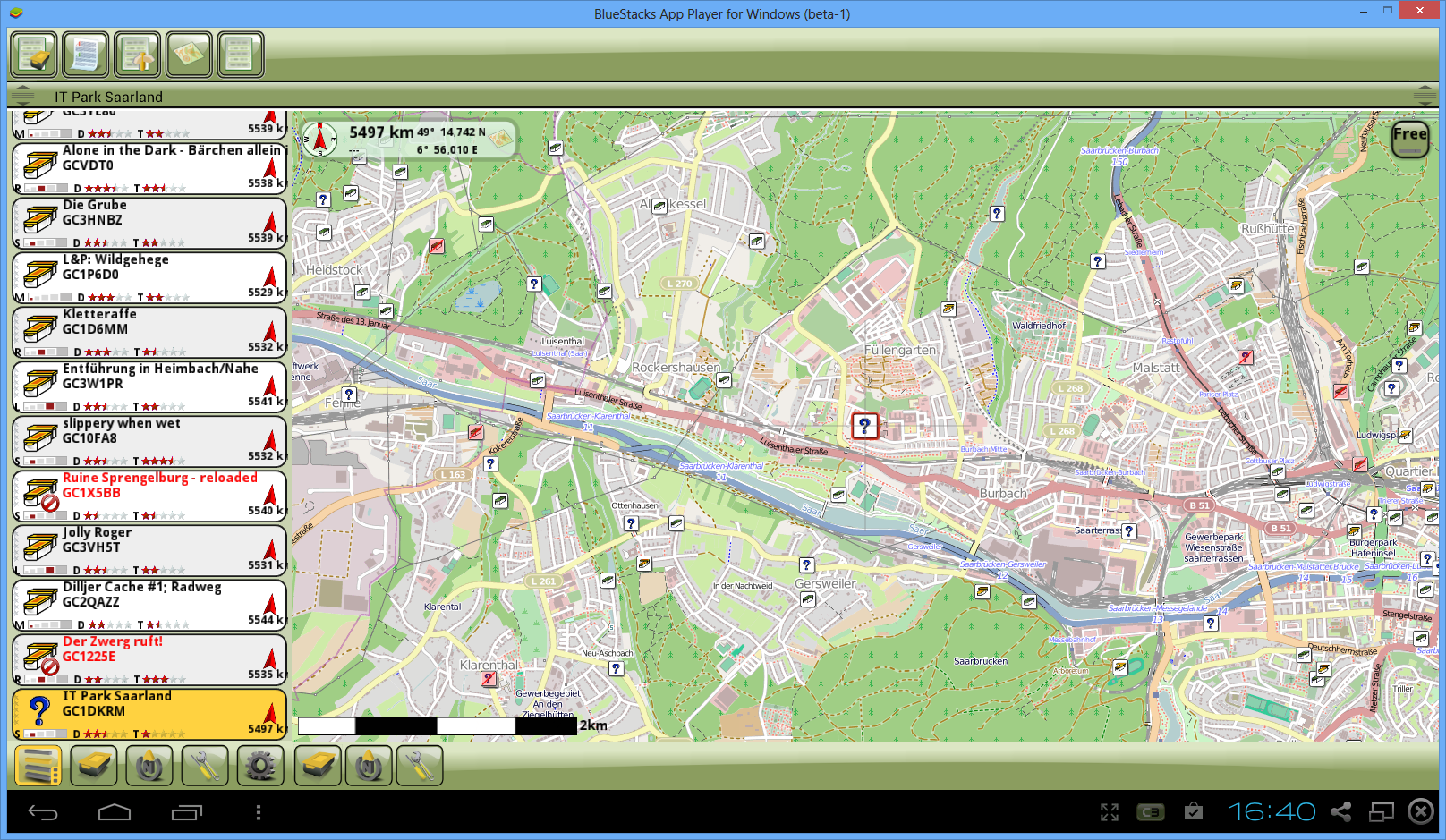Select the archived Der Zwerg ruft! cache
Viewport: 1446px width, 840px height.
[149, 659]
